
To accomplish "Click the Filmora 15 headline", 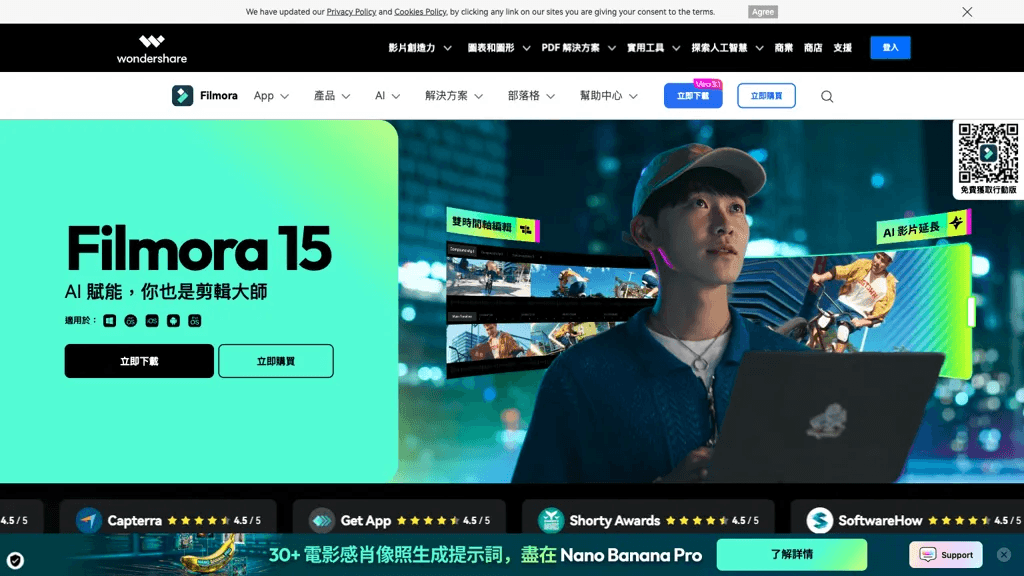I will [x=199, y=249].
